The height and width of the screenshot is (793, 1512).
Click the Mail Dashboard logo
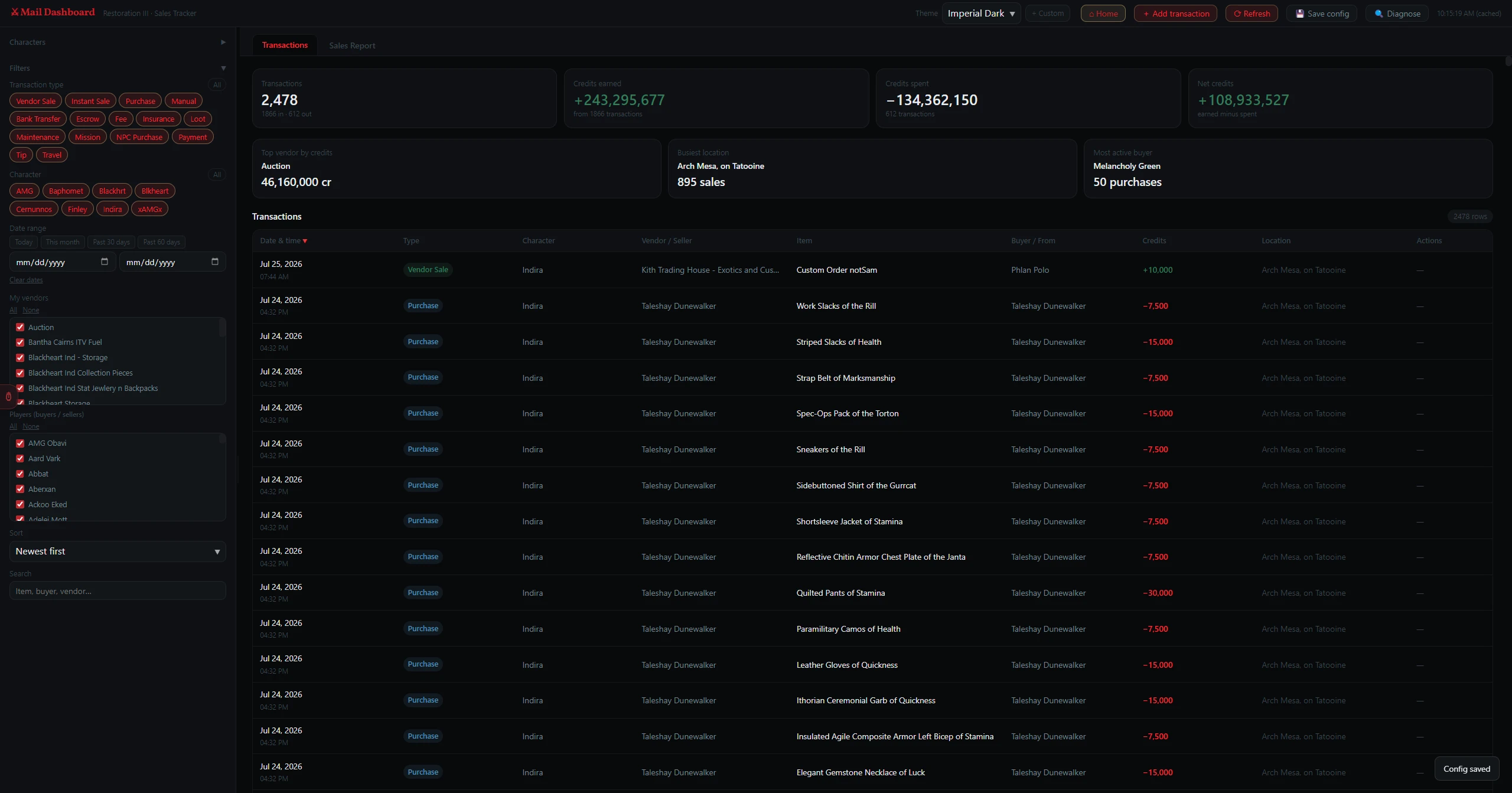tap(53, 12)
